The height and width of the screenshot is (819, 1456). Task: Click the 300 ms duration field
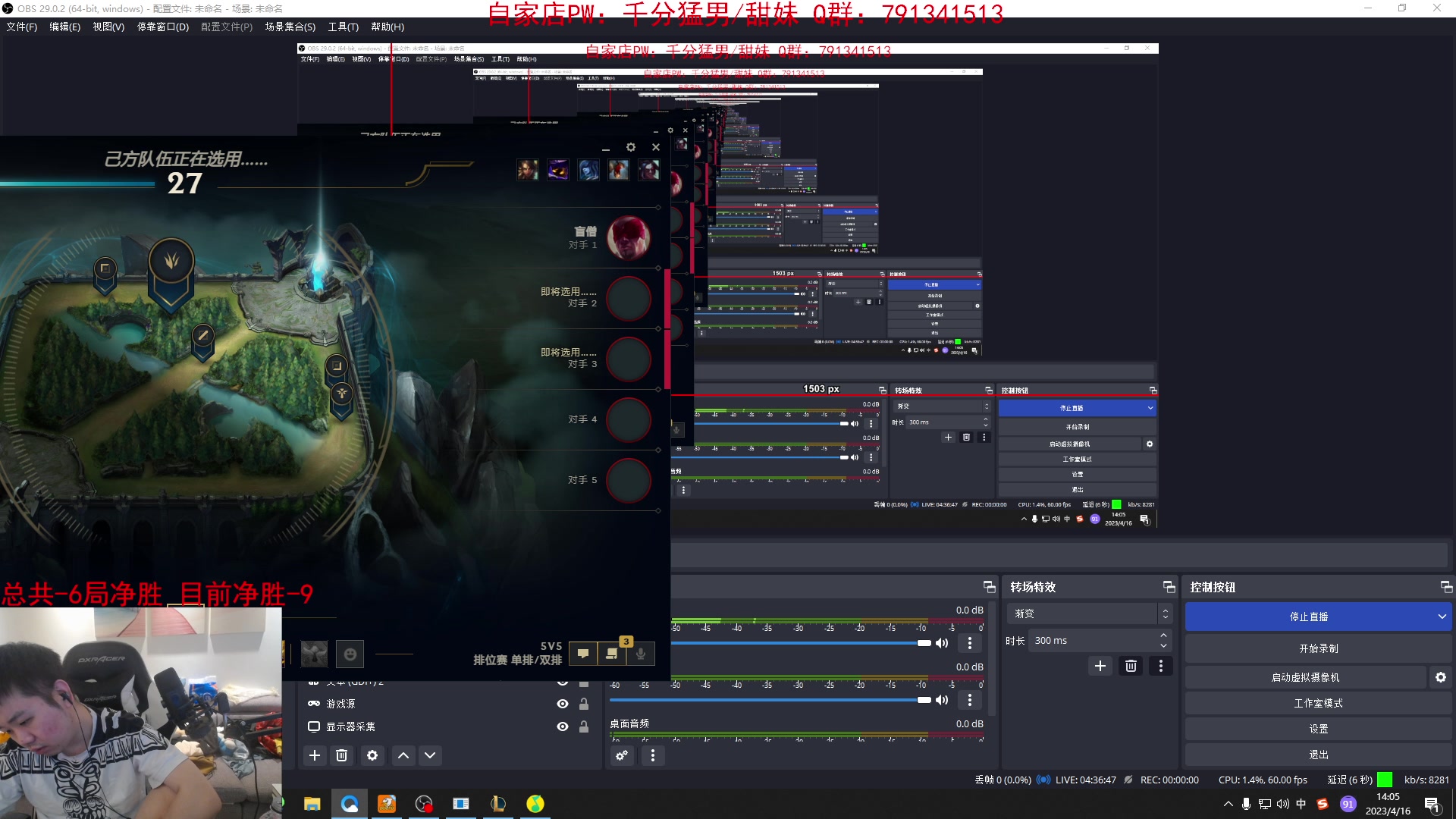pyautogui.click(x=1093, y=641)
